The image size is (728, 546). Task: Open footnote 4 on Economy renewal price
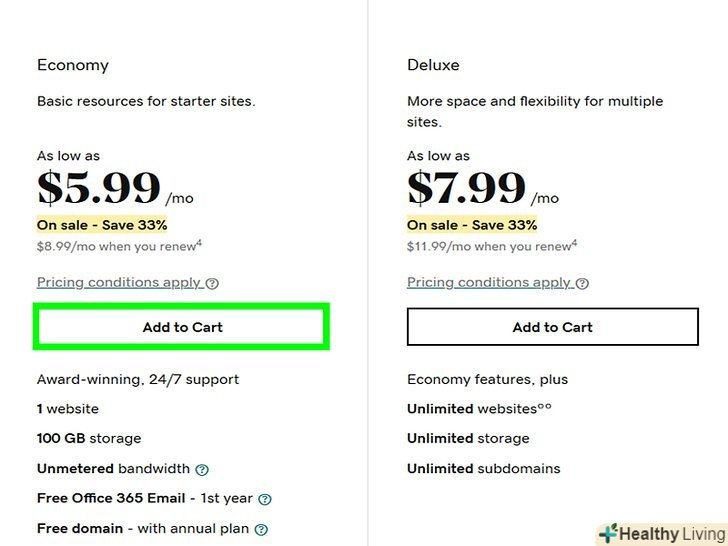200,241
